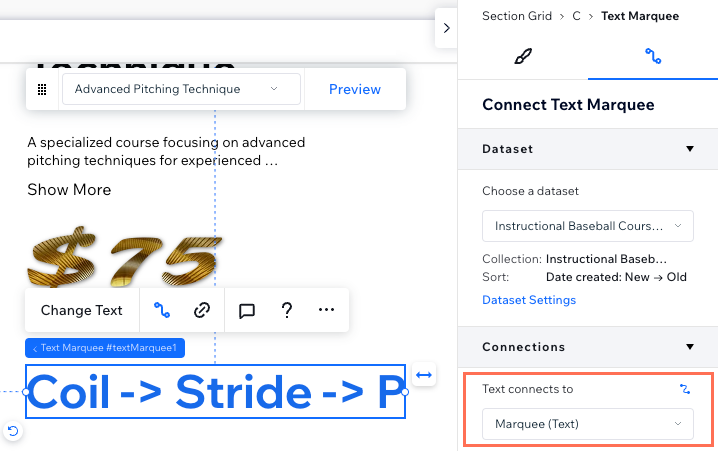
Task: Click the undo rotate icon
Action: pyautogui.click(x=13, y=431)
